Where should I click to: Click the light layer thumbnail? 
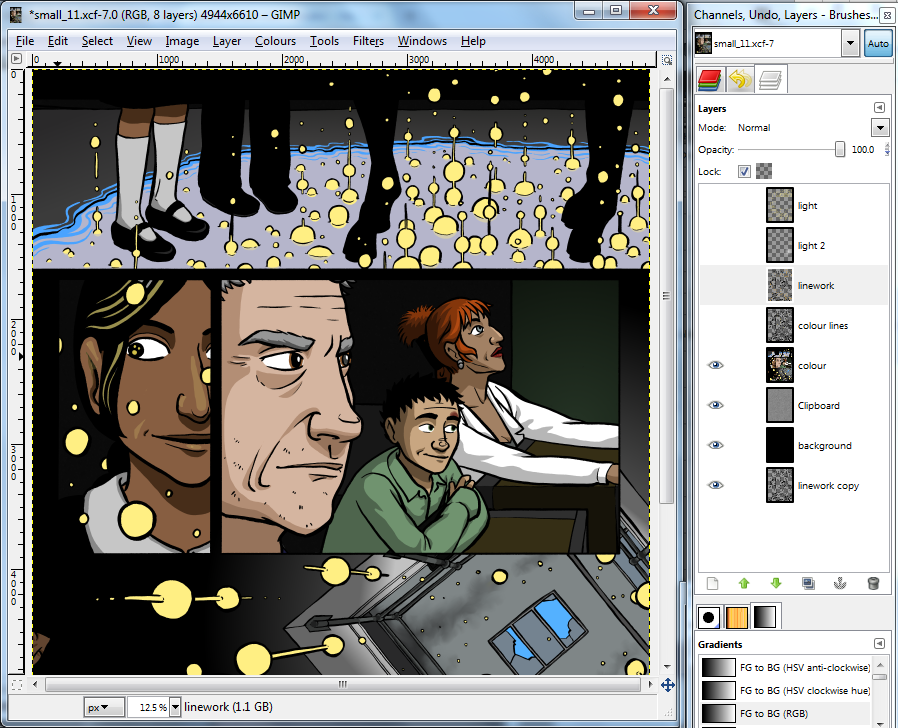[x=780, y=205]
